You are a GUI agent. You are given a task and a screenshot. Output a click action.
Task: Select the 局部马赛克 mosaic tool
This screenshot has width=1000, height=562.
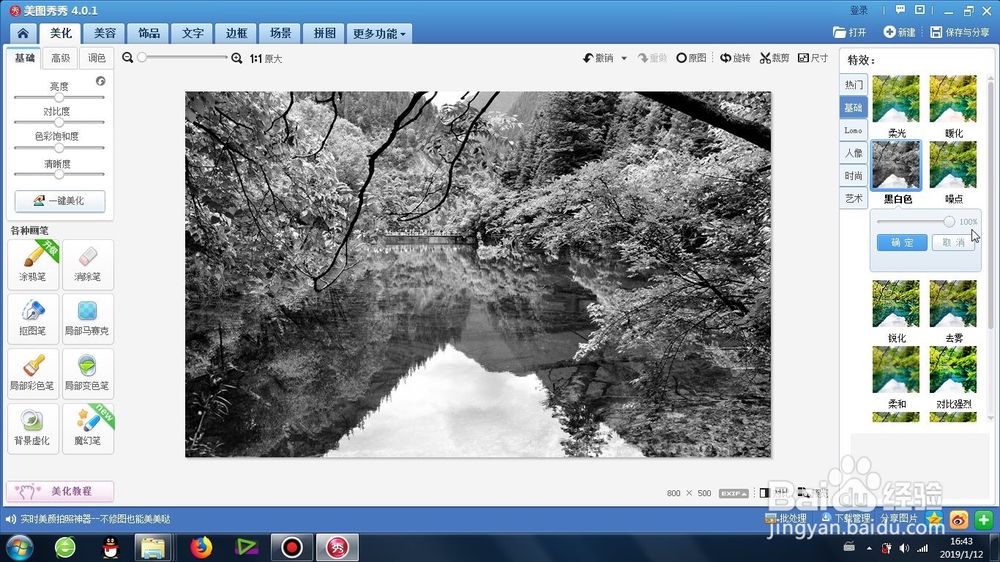[88, 318]
